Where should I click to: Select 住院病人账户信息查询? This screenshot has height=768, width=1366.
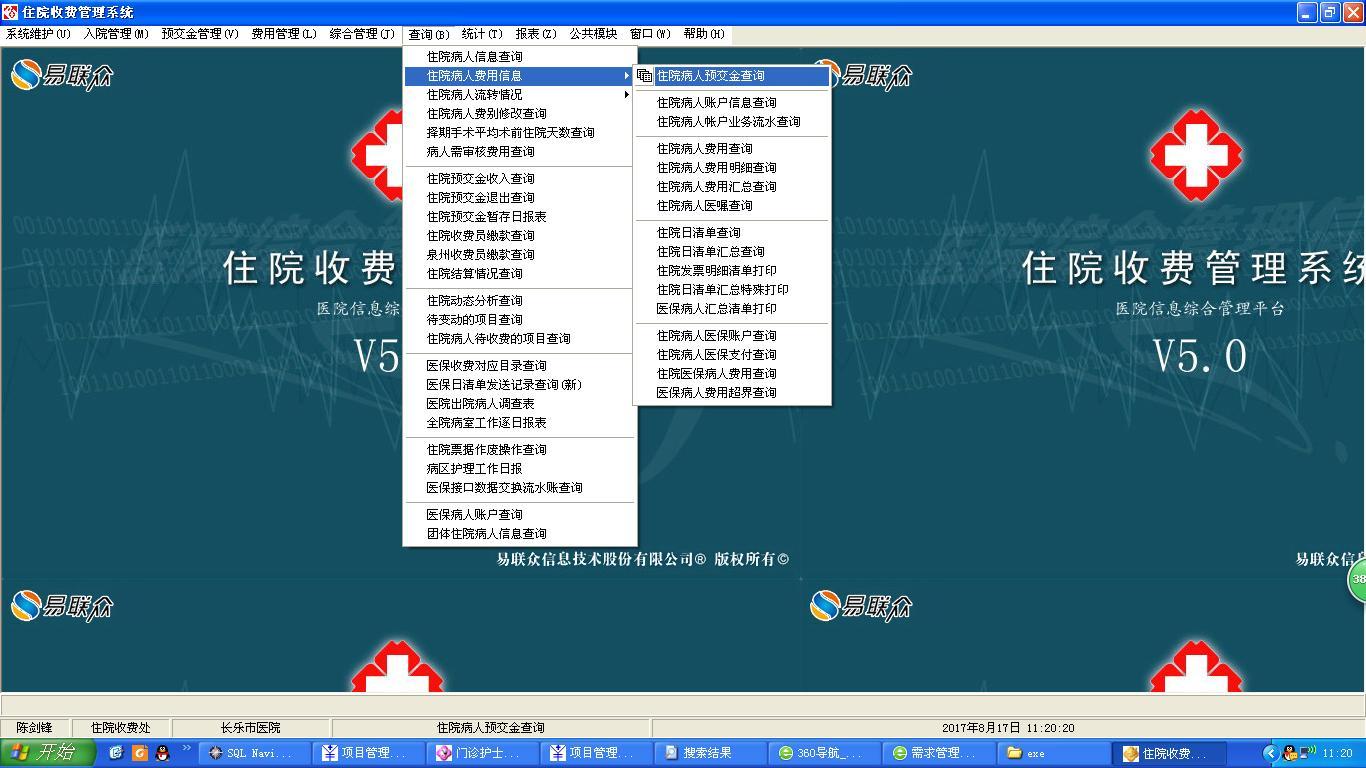click(732, 103)
